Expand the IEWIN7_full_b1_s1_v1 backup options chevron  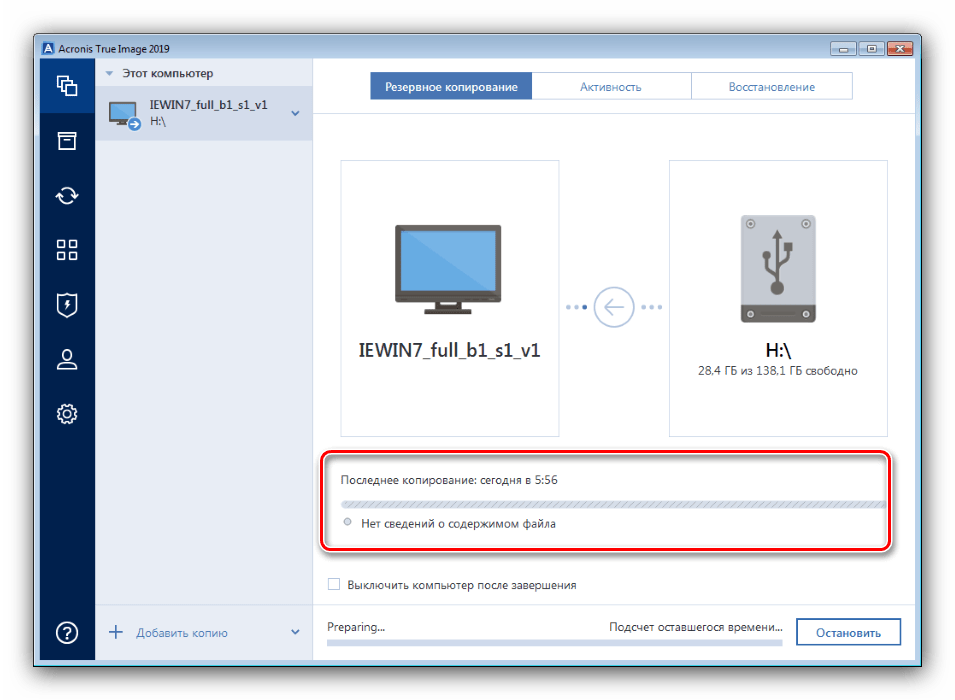pyautogui.click(x=295, y=113)
